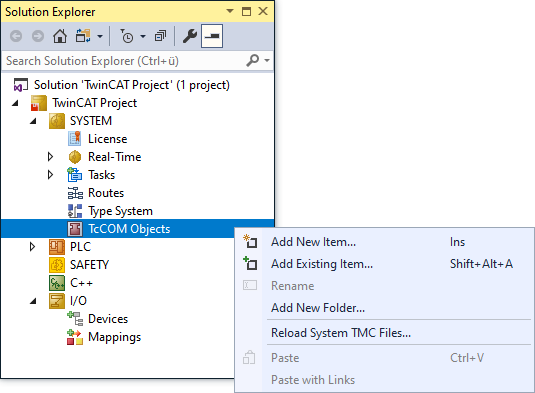Click the Devices icon
Viewport: 535px width, 393px height.
[75, 319]
